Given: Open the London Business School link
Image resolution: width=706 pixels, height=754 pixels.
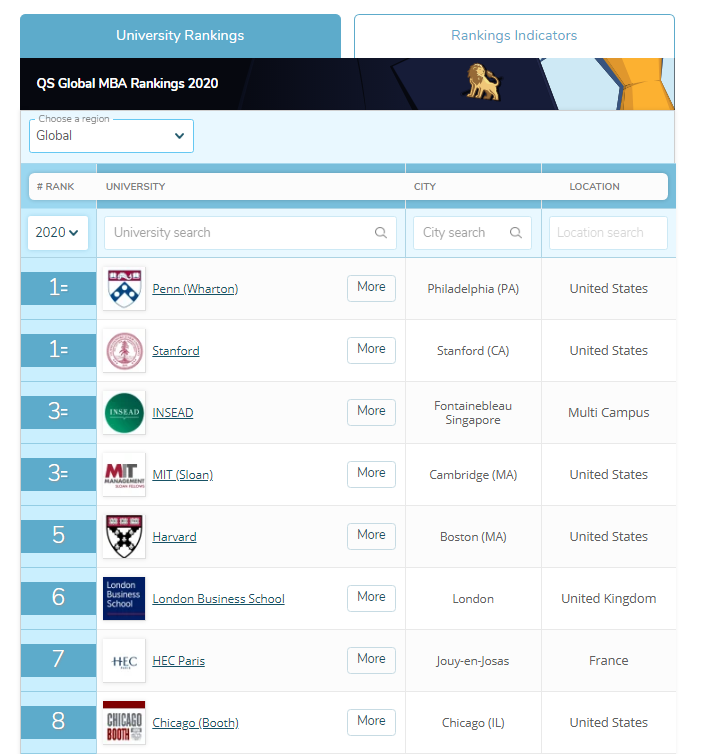Looking at the screenshot, I should pyautogui.click(x=218, y=599).
